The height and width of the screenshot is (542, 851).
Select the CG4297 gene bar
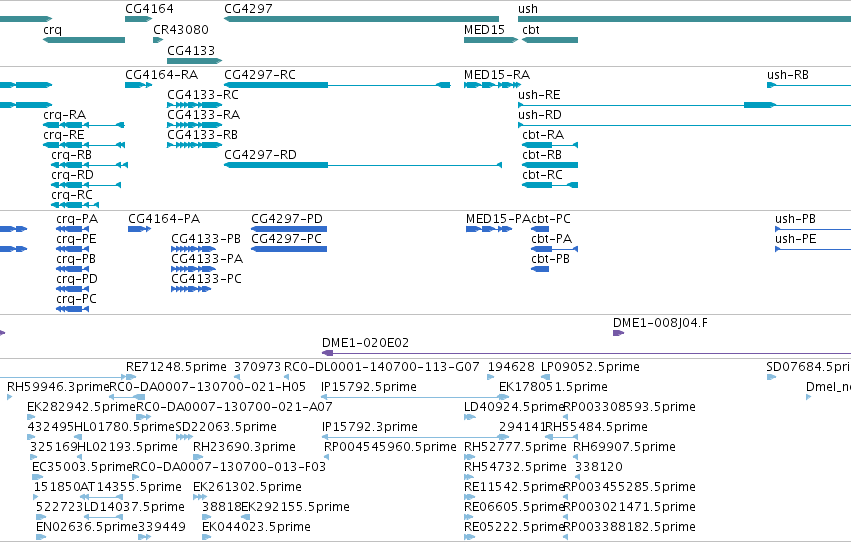pyautogui.click(x=361, y=19)
